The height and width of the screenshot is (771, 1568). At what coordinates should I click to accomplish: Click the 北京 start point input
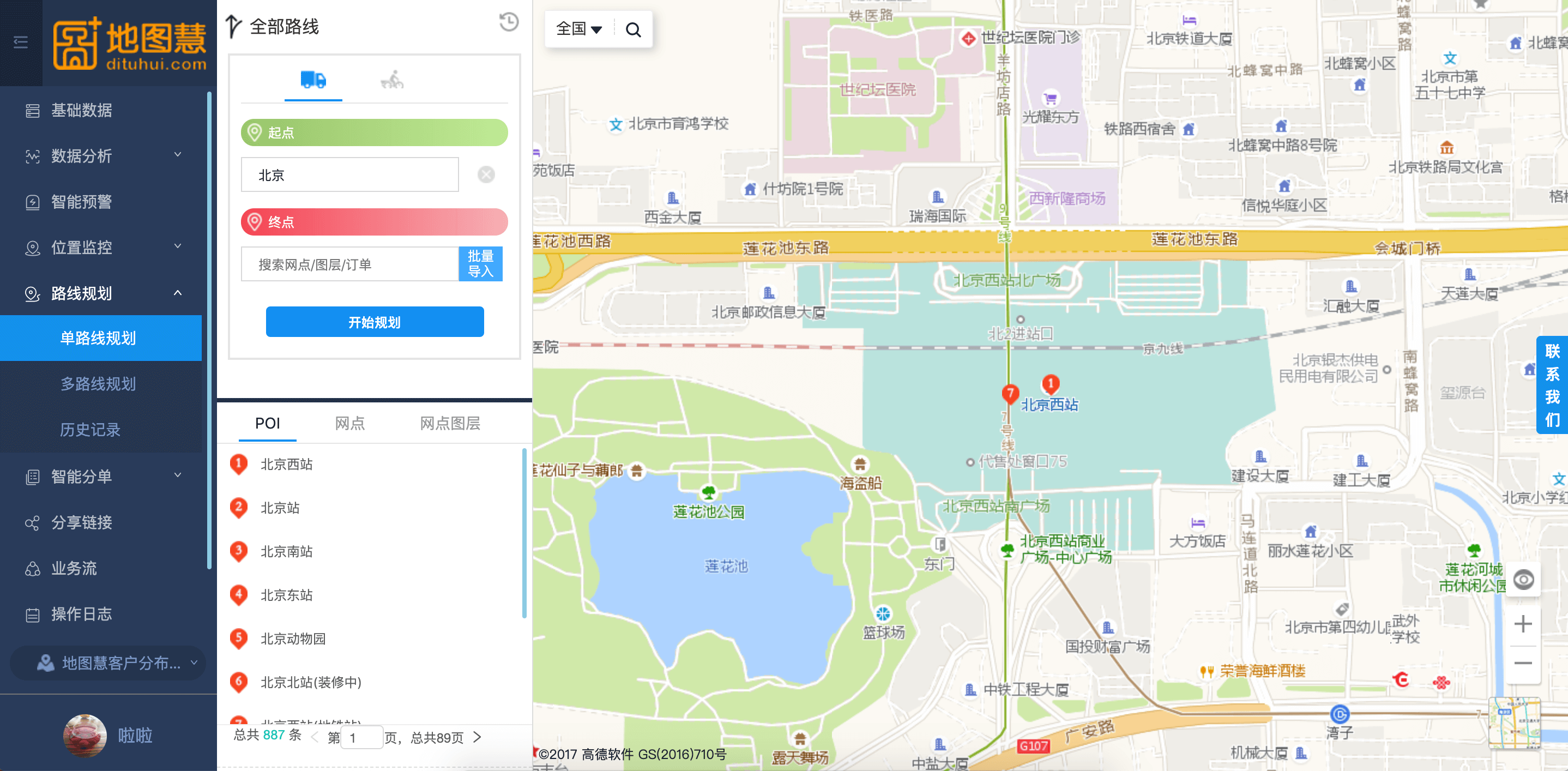click(349, 174)
